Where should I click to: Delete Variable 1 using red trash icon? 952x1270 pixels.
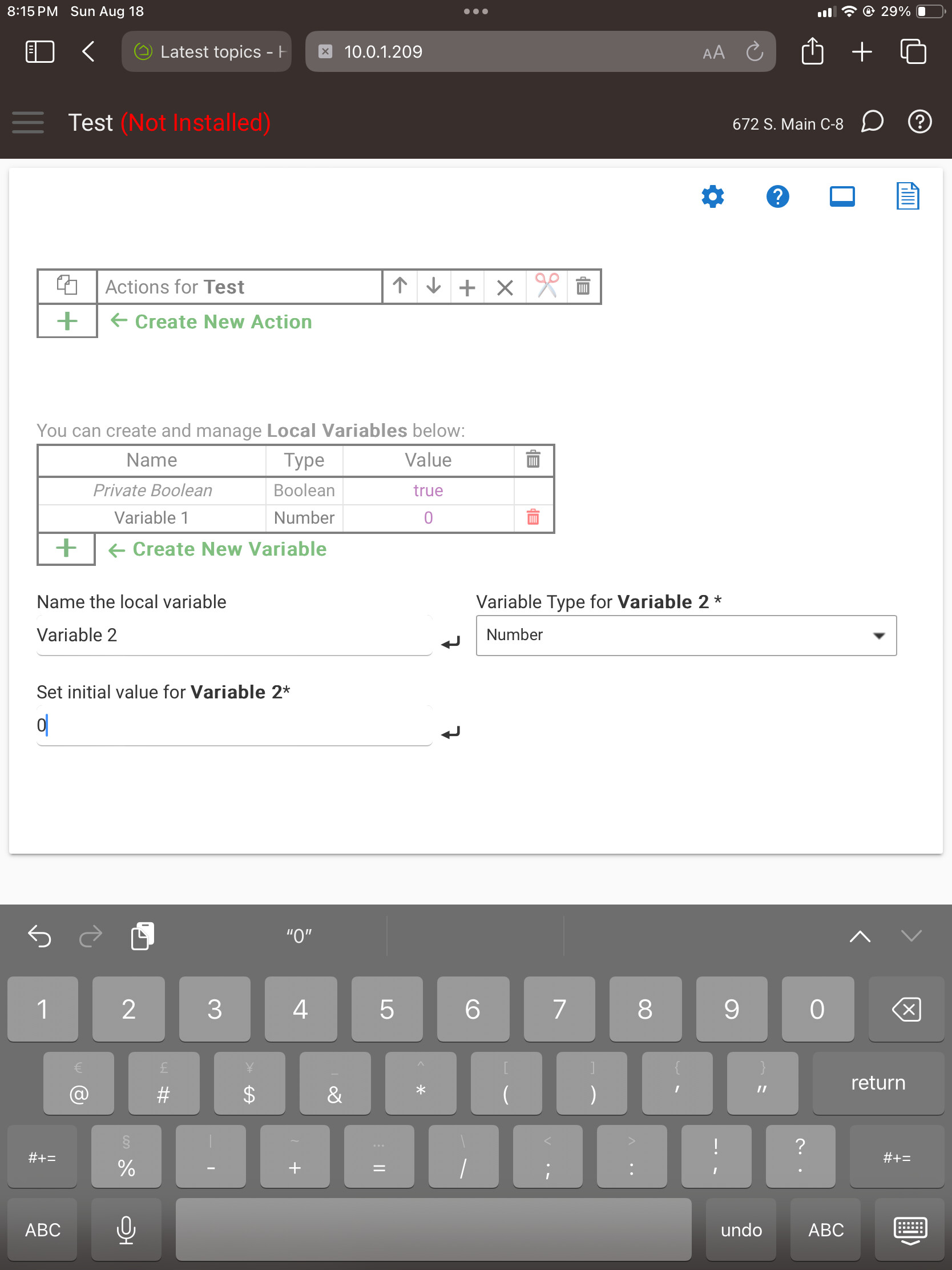click(x=533, y=518)
